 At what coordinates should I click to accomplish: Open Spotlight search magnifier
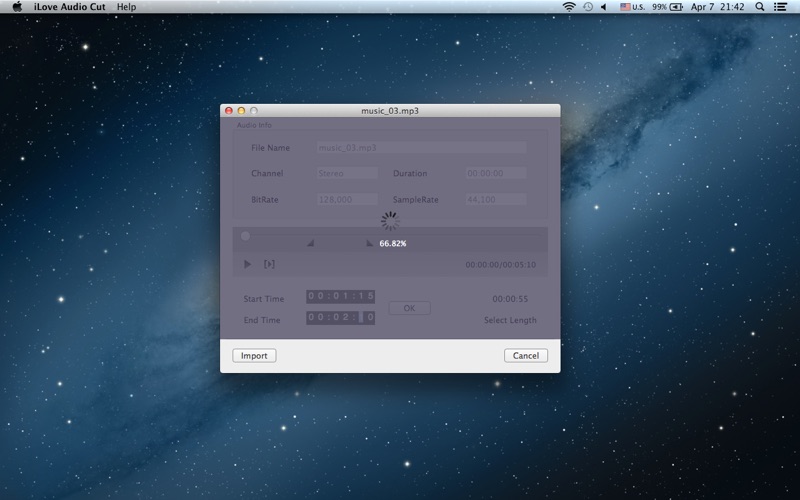click(x=759, y=7)
